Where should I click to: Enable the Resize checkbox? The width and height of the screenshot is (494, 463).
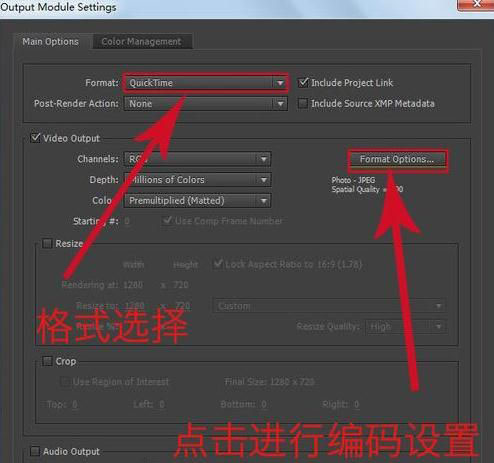point(47,244)
